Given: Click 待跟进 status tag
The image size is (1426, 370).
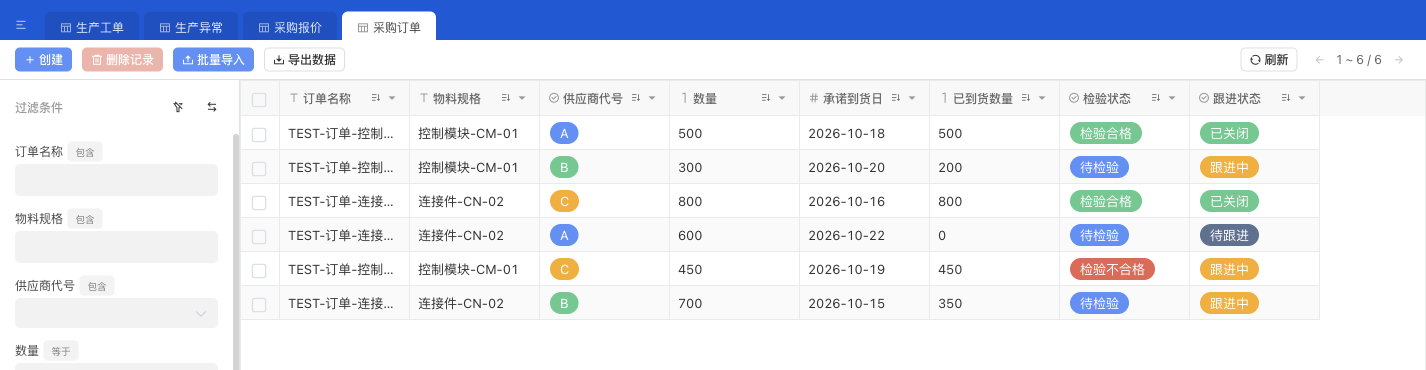Looking at the screenshot, I should pyautogui.click(x=1229, y=235).
